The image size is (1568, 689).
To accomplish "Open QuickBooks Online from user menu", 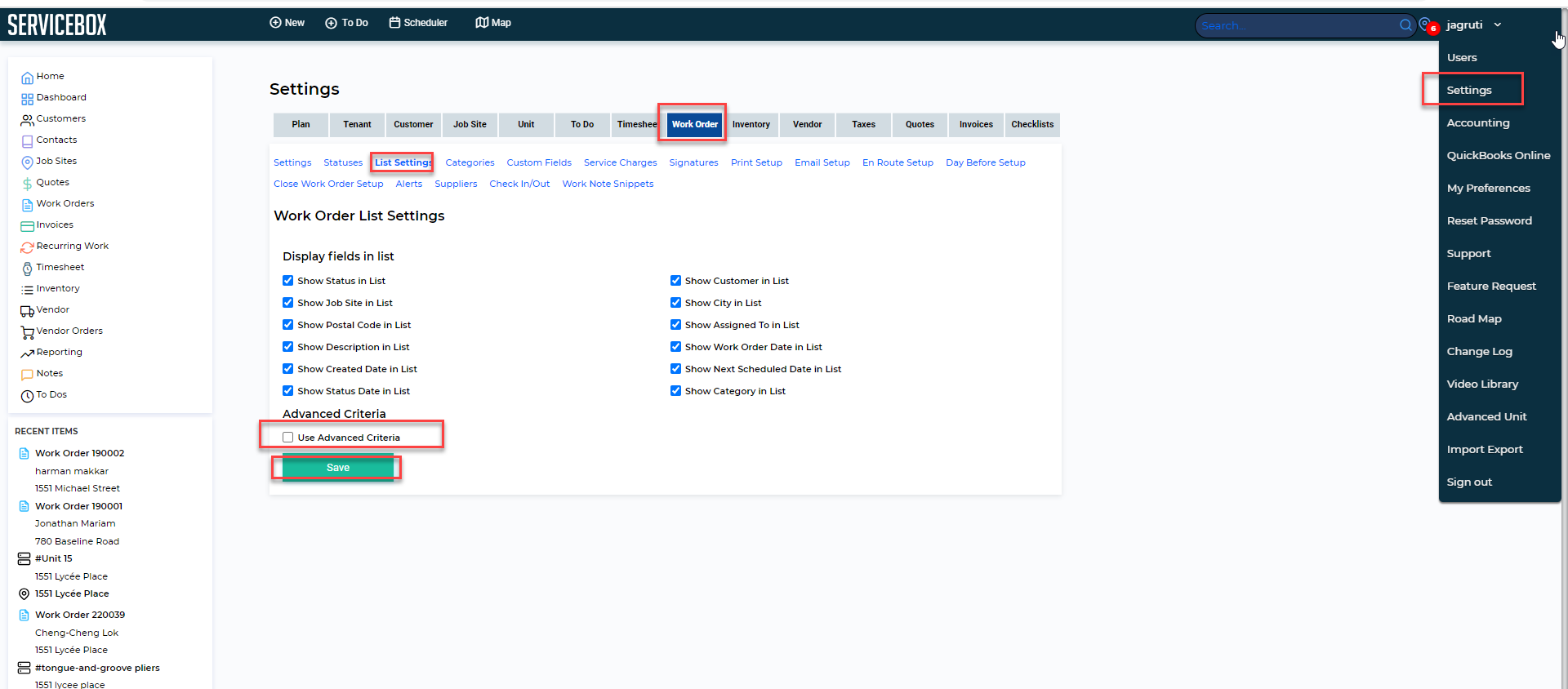I will (1499, 155).
